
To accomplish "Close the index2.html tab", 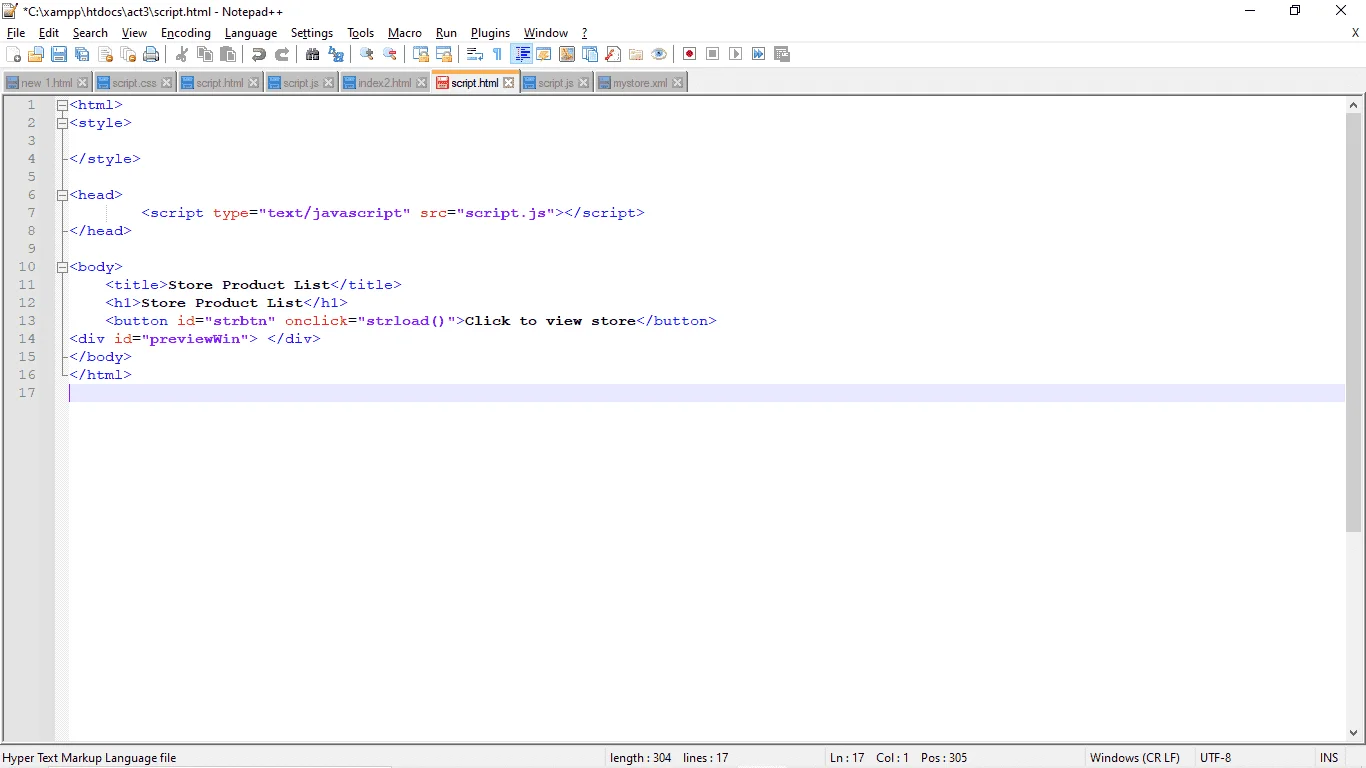I will pyautogui.click(x=421, y=83).
